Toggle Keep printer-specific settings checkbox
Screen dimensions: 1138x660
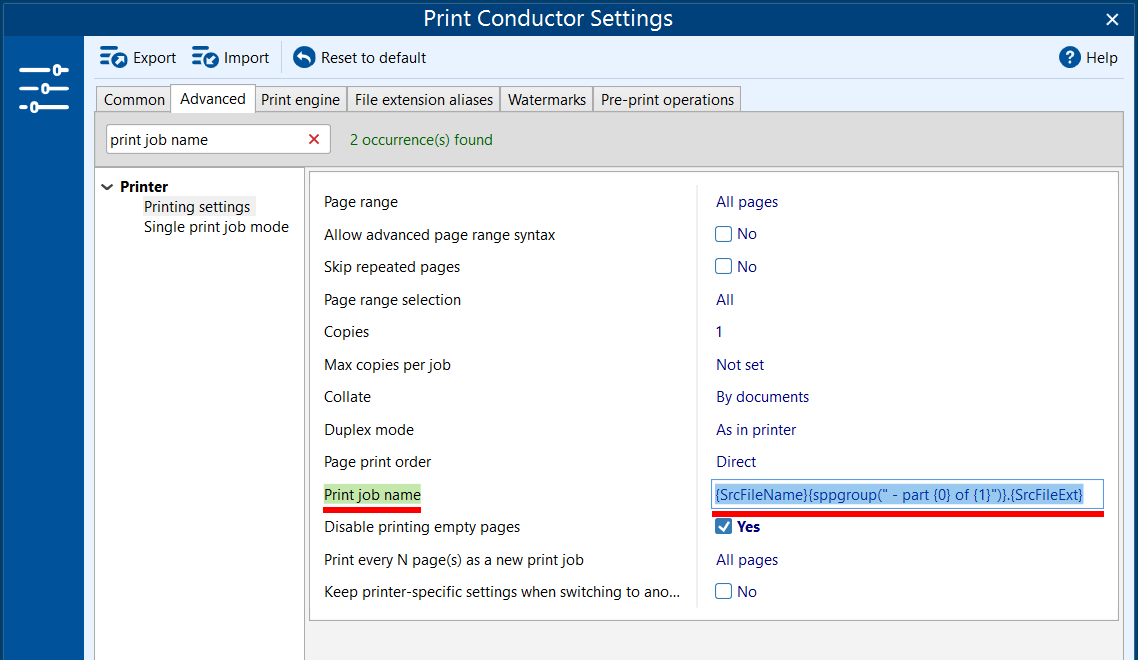coord(724,592)
